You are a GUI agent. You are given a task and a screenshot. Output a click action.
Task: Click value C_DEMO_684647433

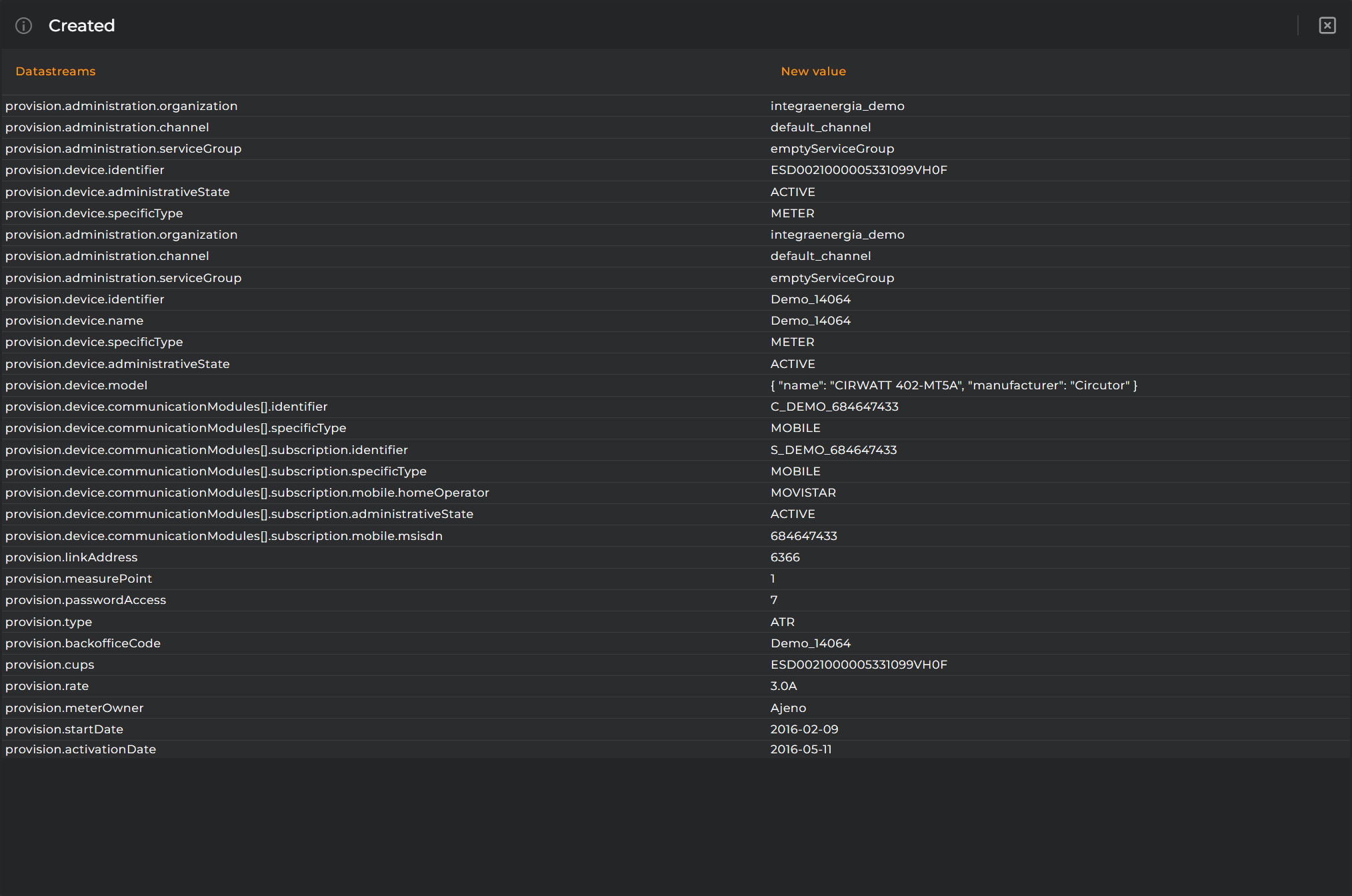835,407
